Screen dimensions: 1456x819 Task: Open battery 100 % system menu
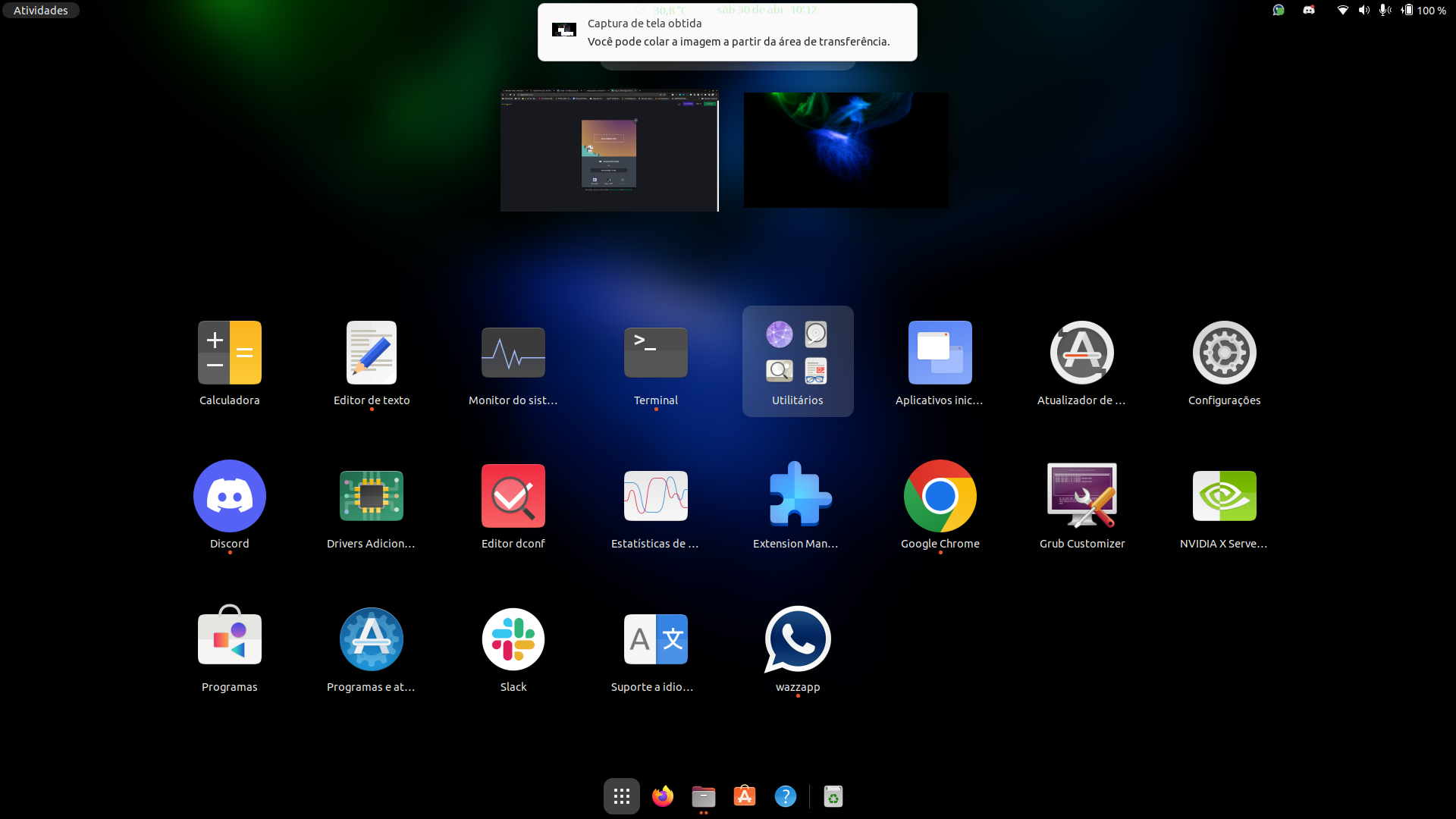[1423, 10]
